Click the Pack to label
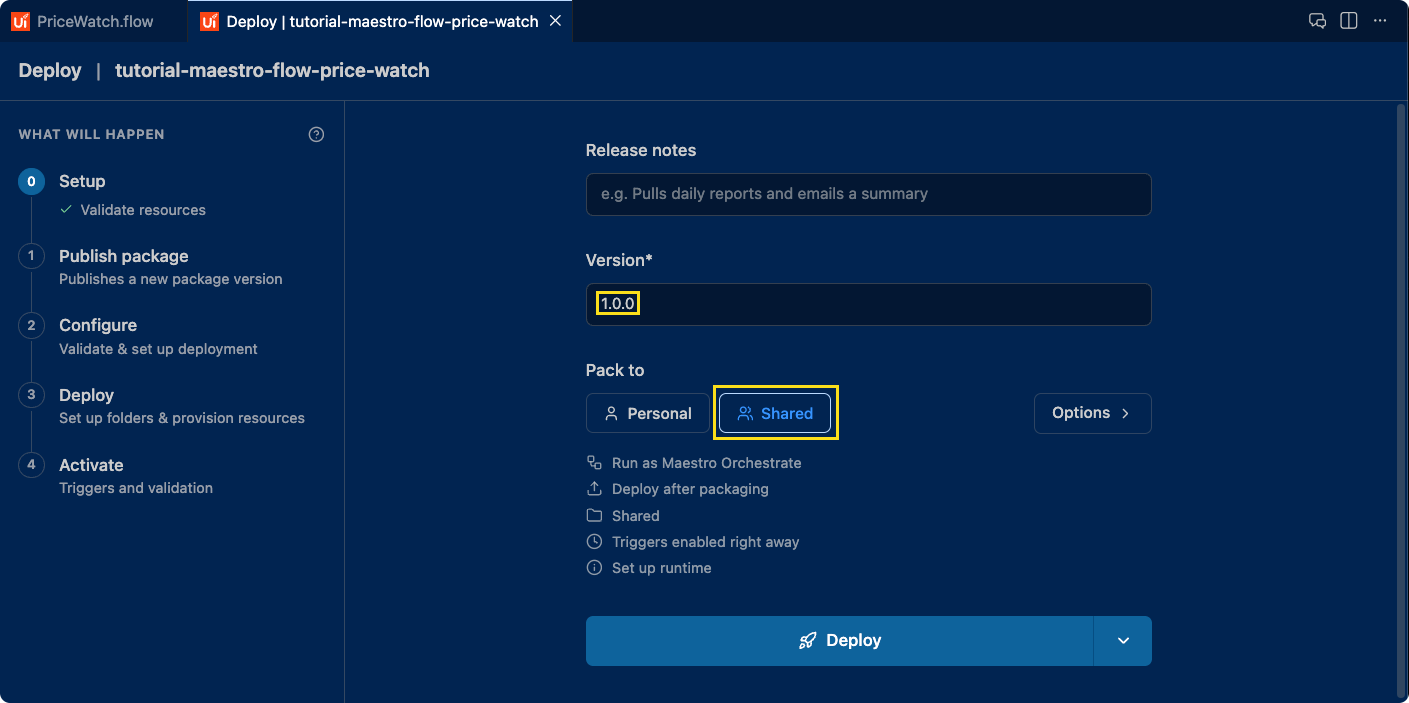 615,370
